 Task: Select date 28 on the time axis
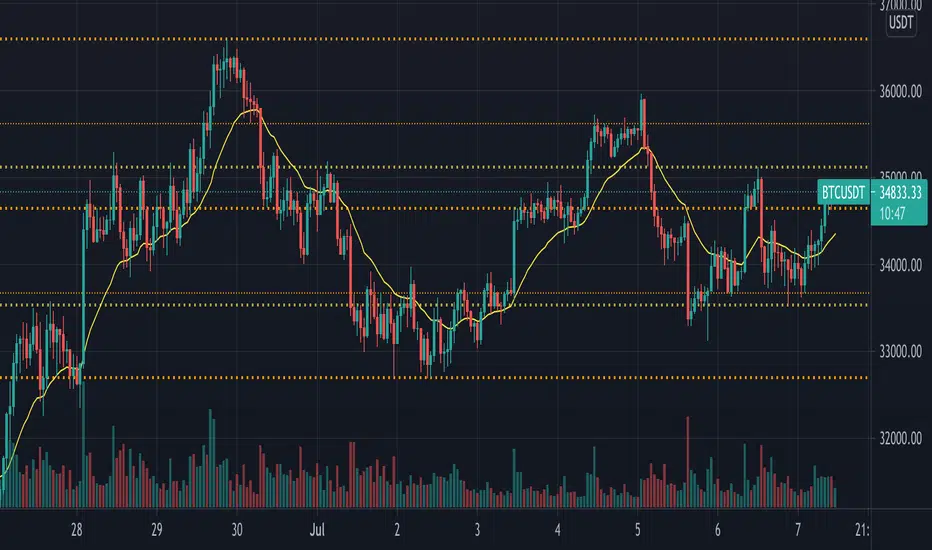(78, 528)
